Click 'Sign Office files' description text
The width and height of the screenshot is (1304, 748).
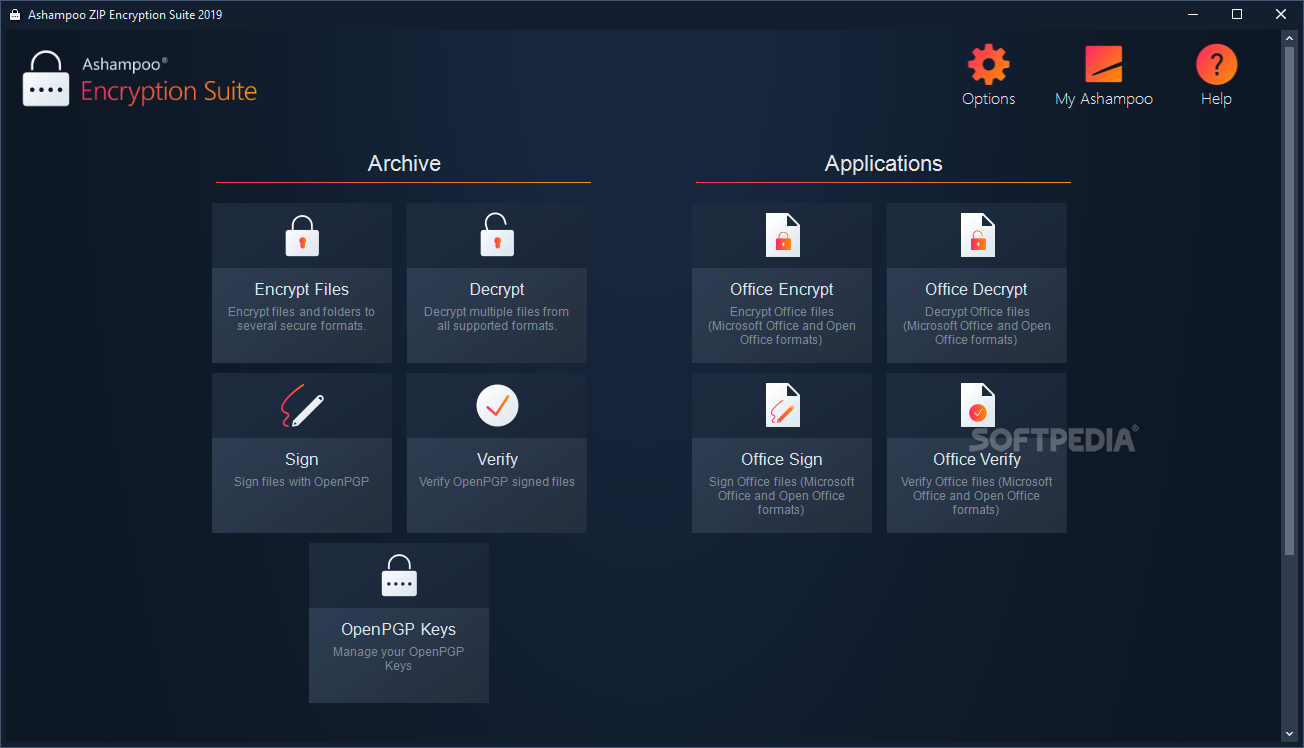[782, 496]
